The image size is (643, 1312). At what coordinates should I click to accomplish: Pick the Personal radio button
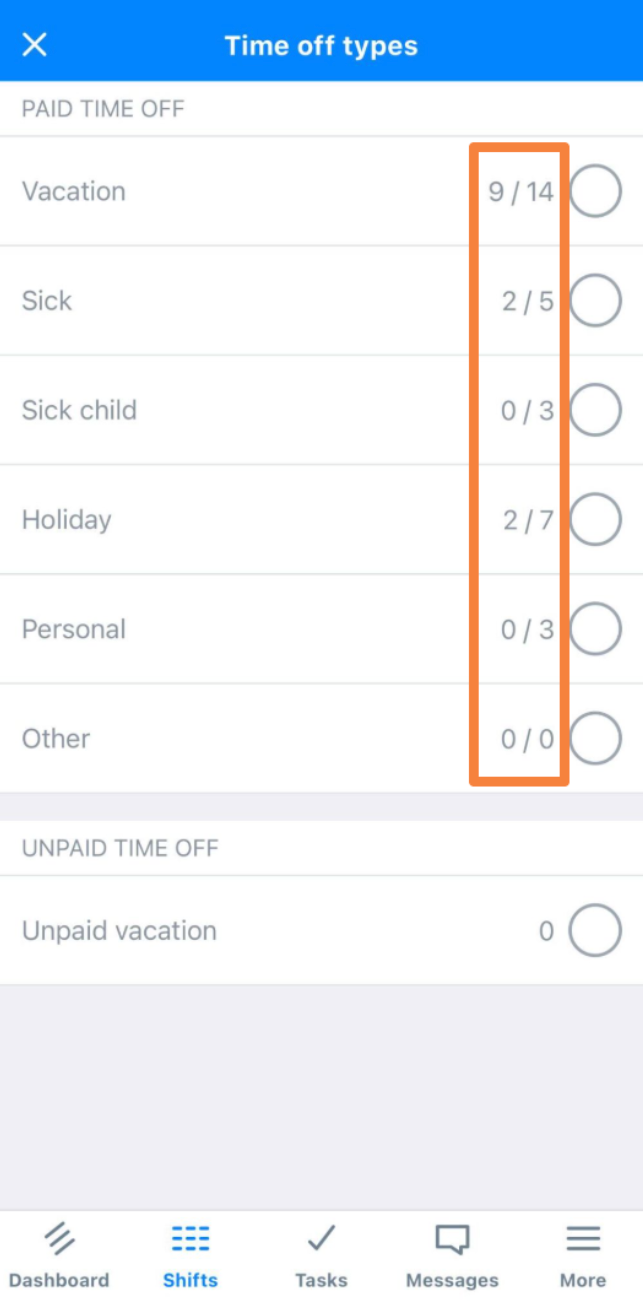click(595, 629)
